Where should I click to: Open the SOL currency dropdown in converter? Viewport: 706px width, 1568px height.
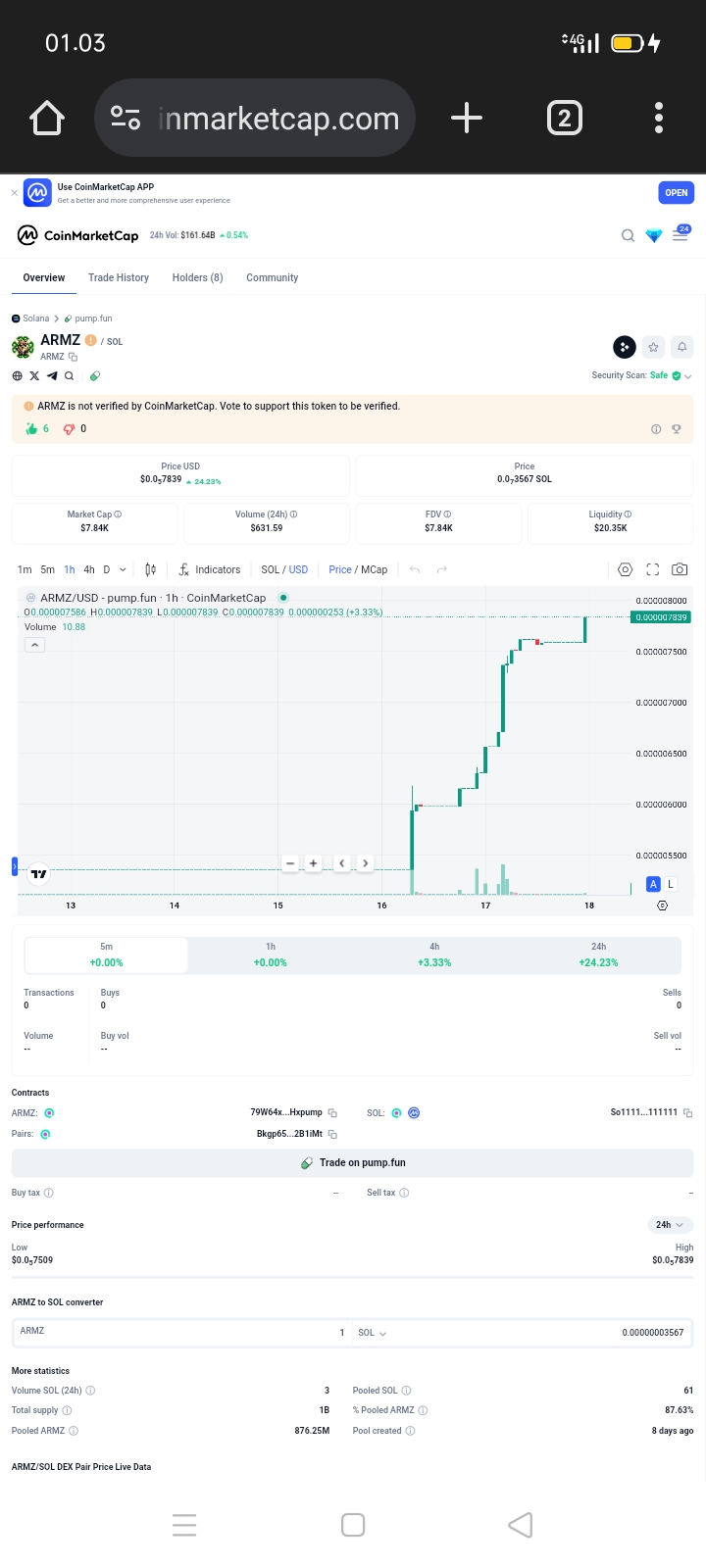[x=373, y=1333]
